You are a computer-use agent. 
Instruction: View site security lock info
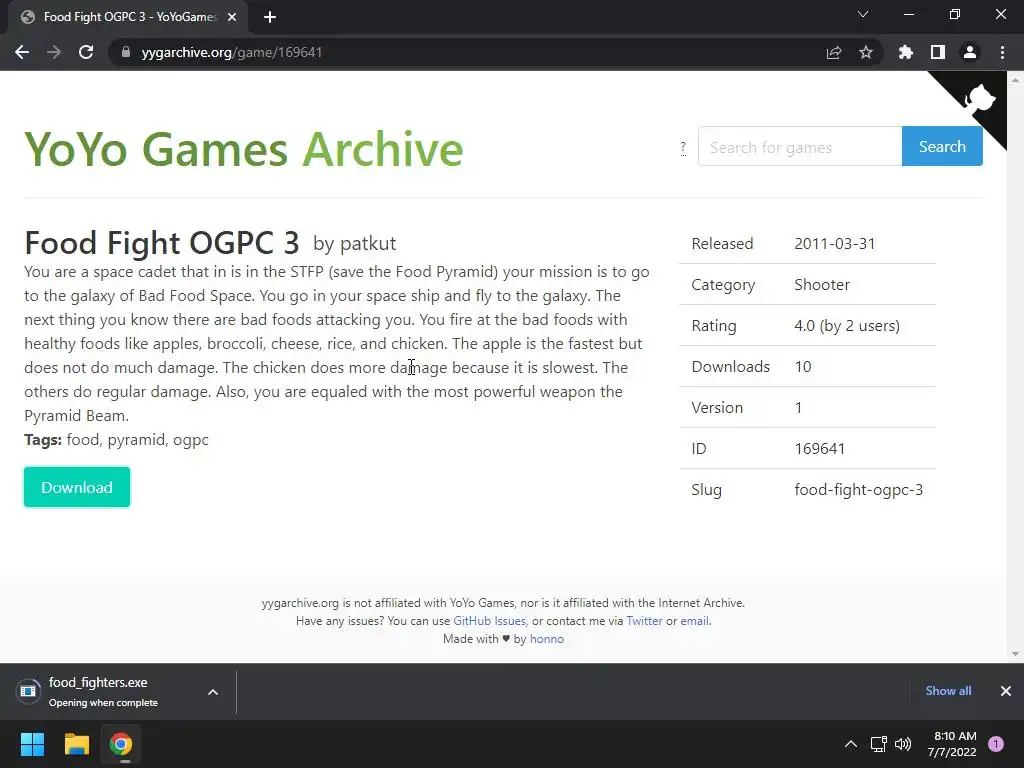tap(126, 52)
